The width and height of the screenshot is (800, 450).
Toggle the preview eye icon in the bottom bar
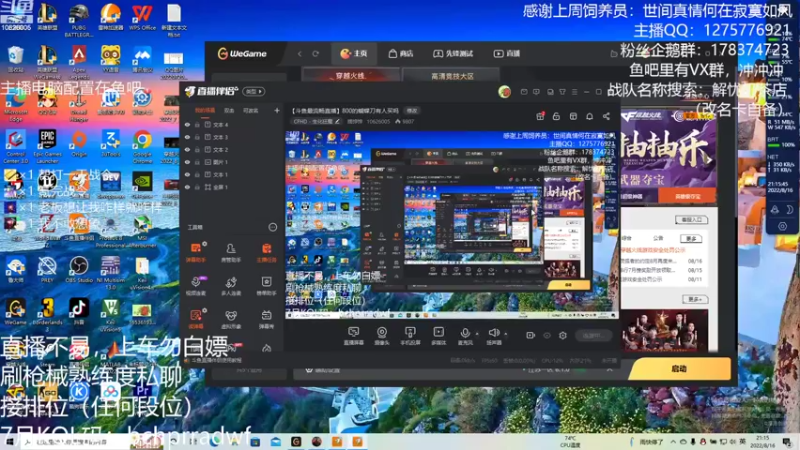pyautogui.click(x=547, y=335)
